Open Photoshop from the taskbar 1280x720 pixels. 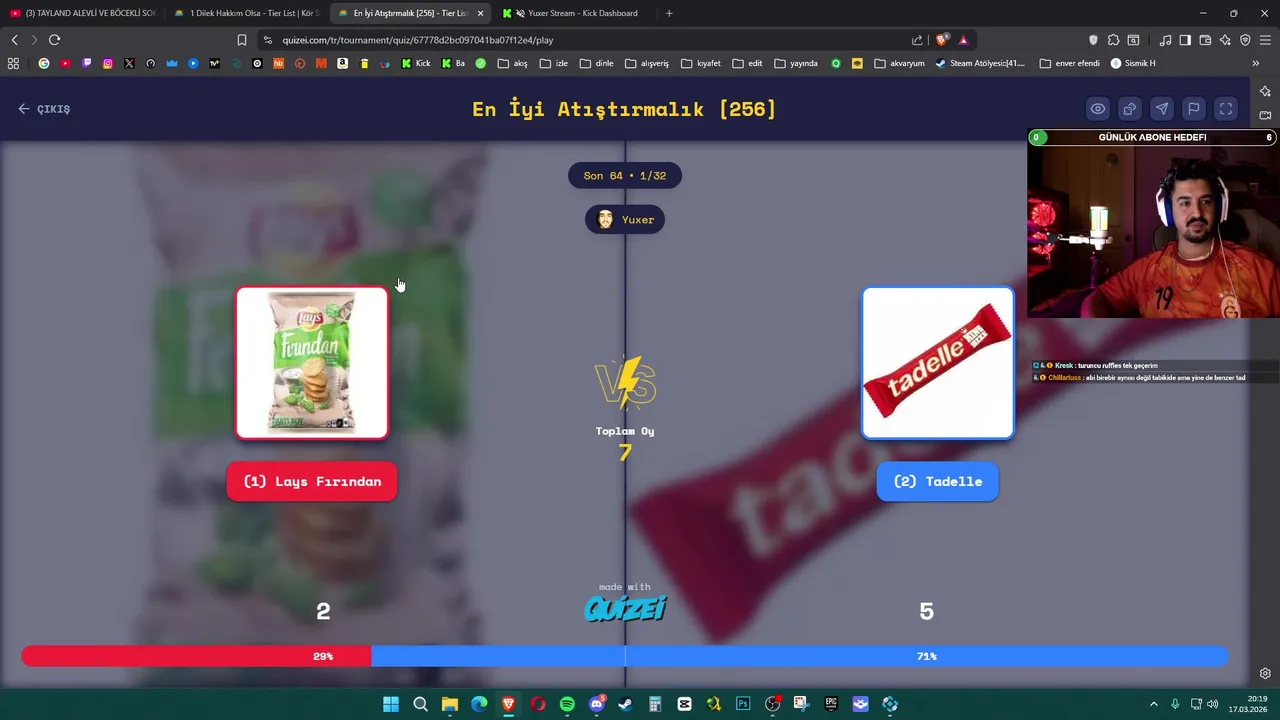pos(743,704)
